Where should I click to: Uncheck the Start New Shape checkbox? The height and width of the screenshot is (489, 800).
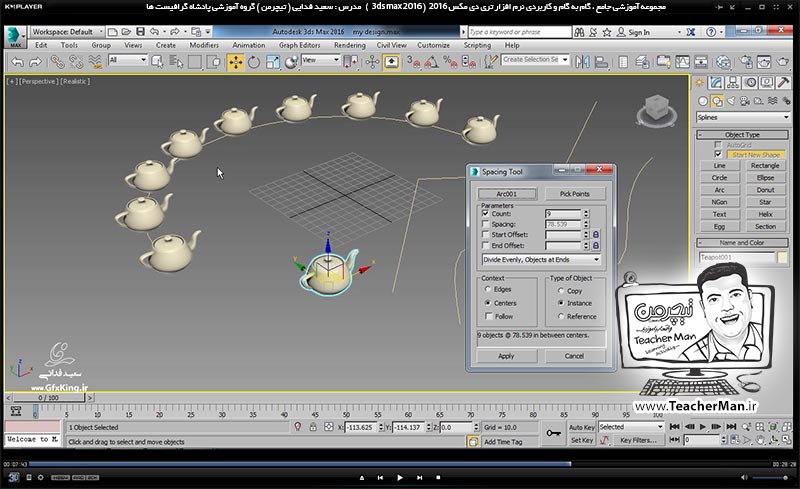(x=718, y=154)
